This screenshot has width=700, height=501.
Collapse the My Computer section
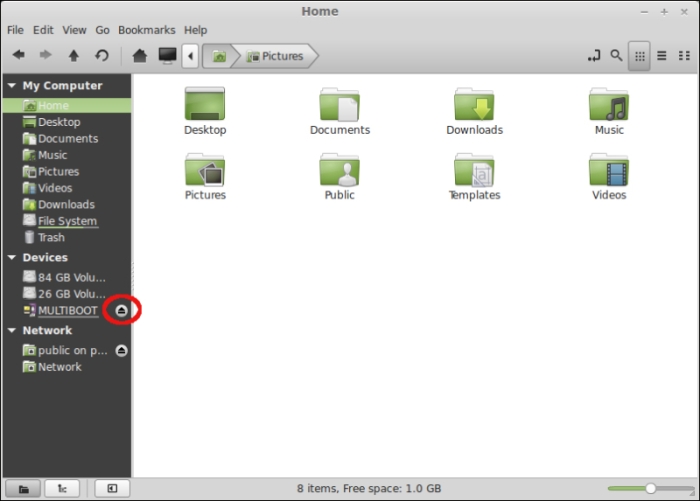12,85
